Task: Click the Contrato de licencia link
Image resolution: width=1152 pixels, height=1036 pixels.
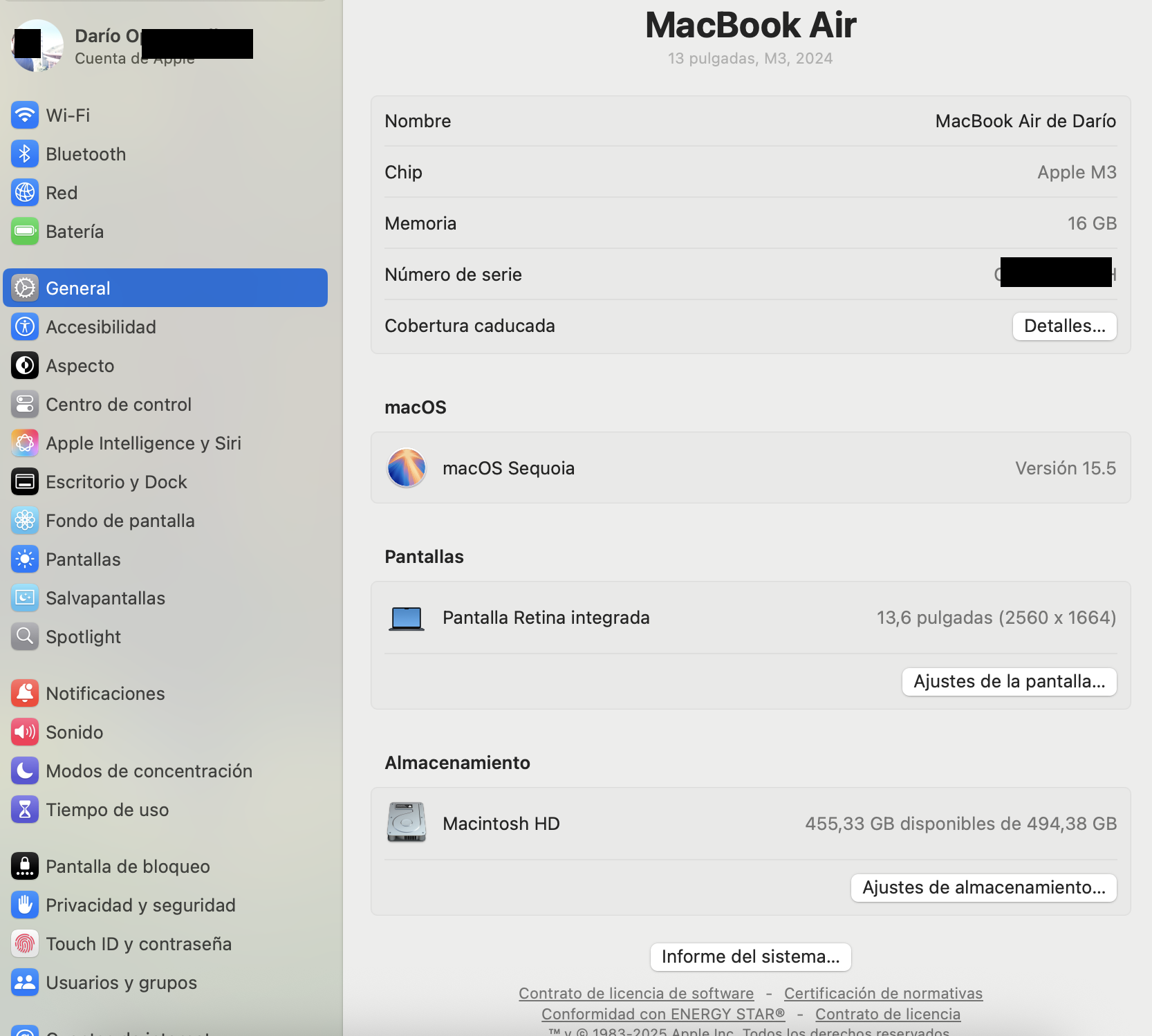Action: pos(888,1014)
